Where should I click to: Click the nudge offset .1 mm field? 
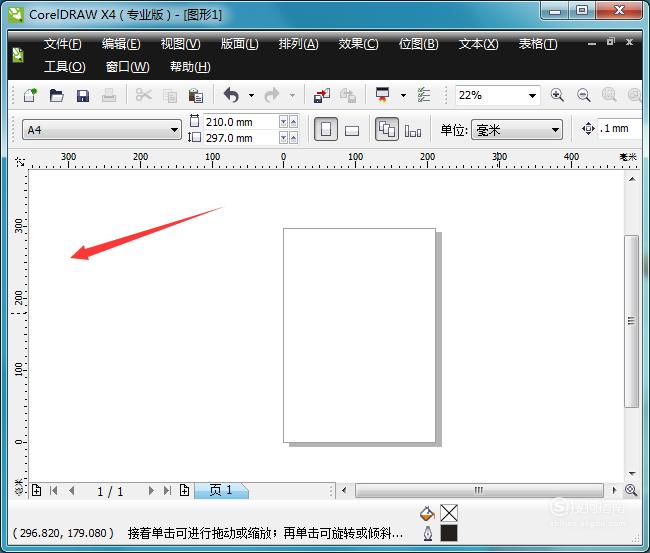tap(619, 129)
